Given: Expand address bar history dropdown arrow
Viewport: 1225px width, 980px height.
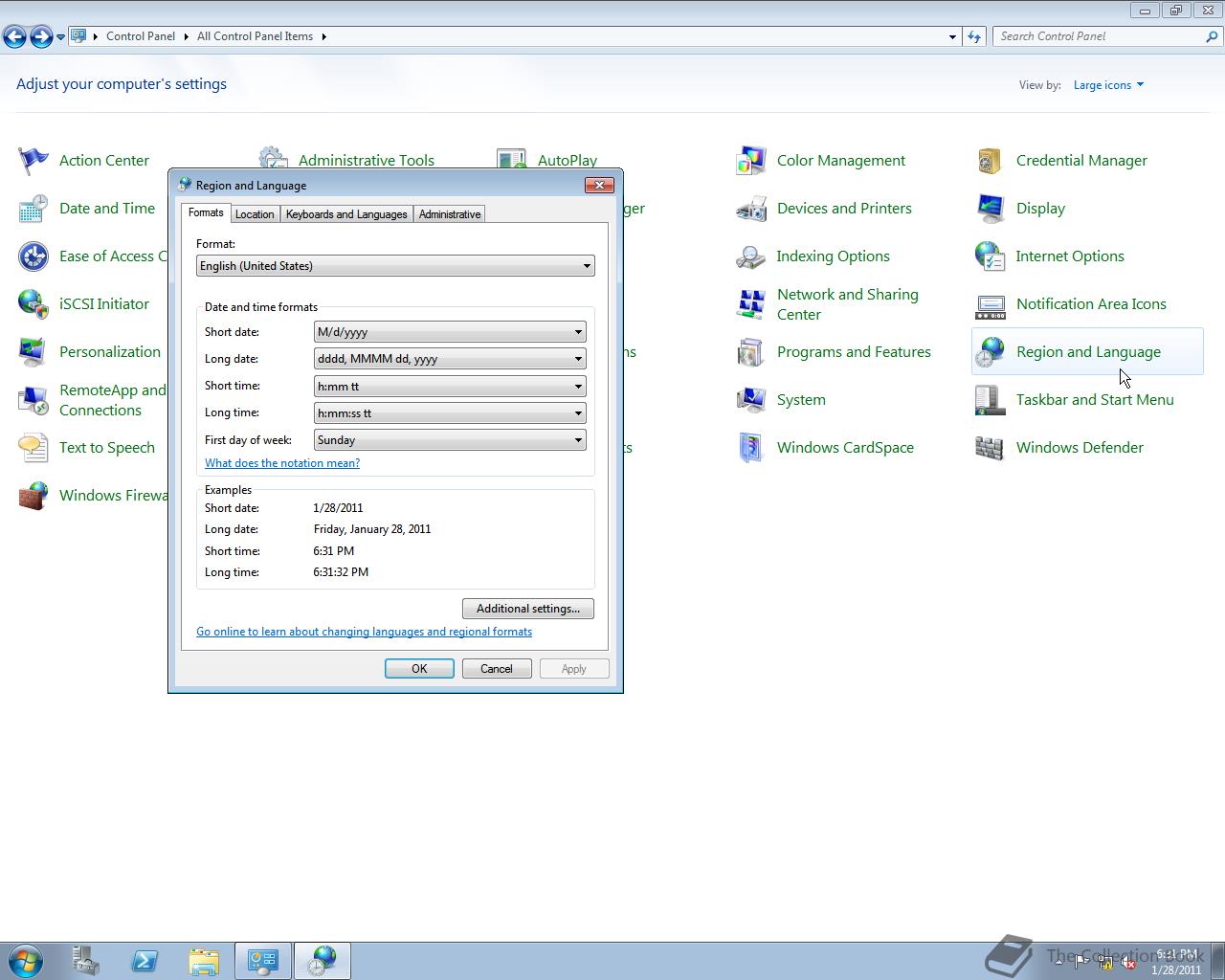Looking at the screenshot, I should pos(952,36).
